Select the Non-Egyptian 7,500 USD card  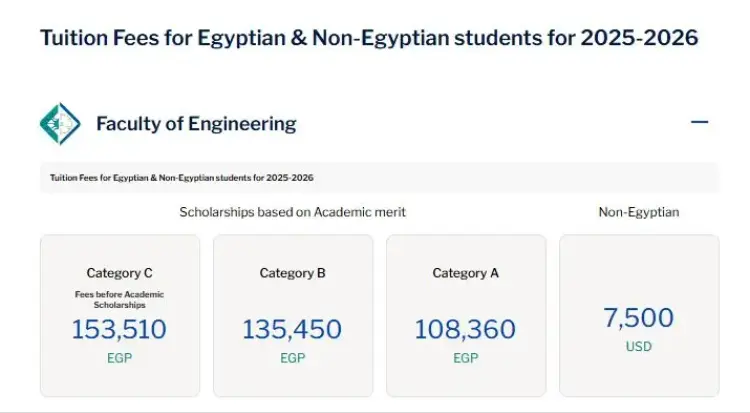[639, 315]
